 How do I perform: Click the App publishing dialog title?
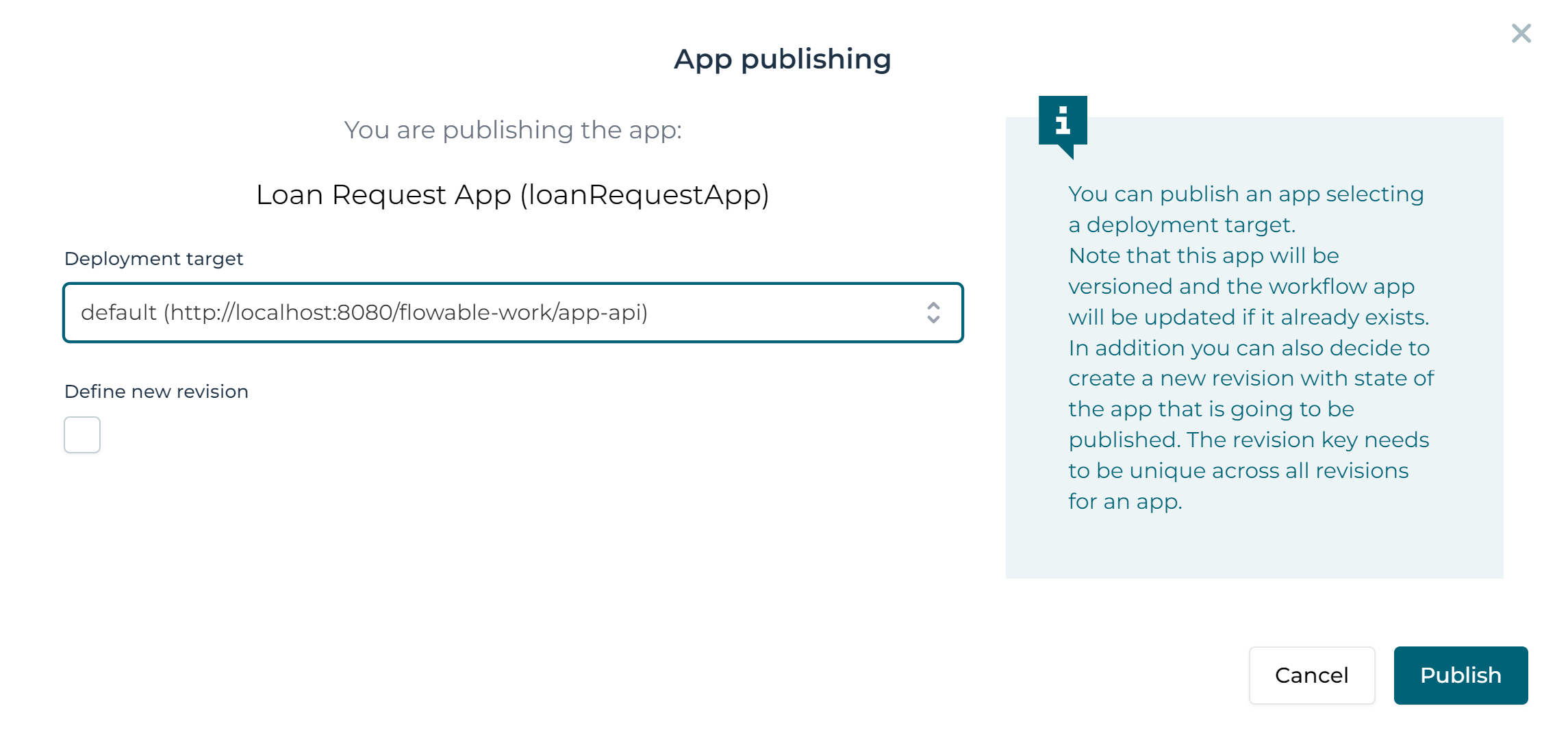(783, 60)
